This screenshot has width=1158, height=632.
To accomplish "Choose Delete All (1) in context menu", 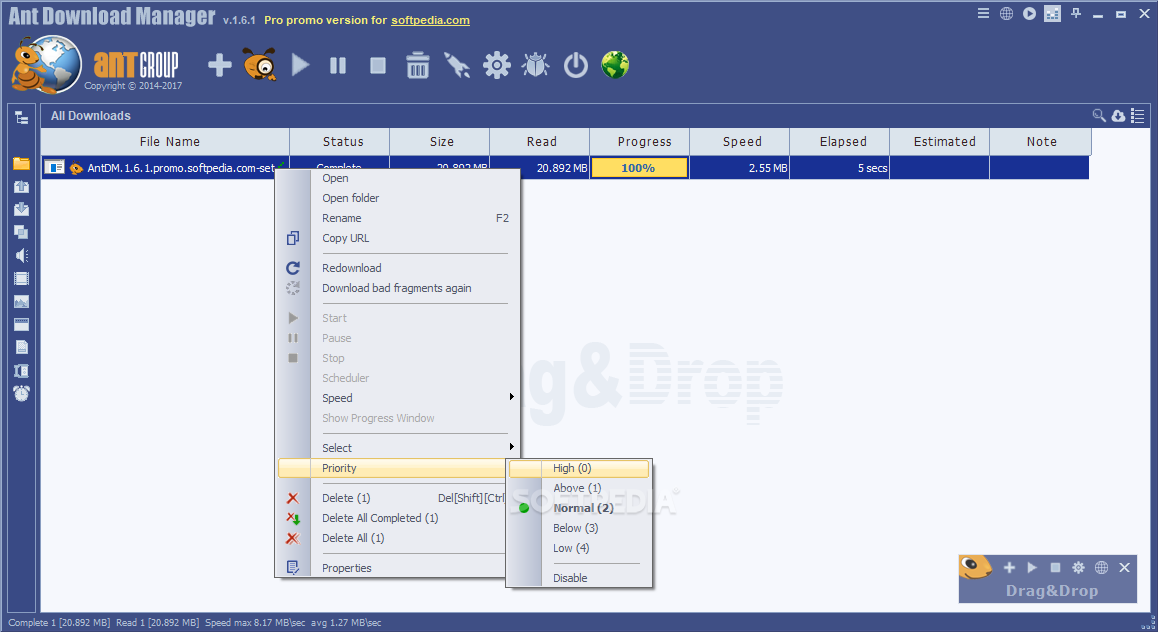I will (x=393, y=538).
